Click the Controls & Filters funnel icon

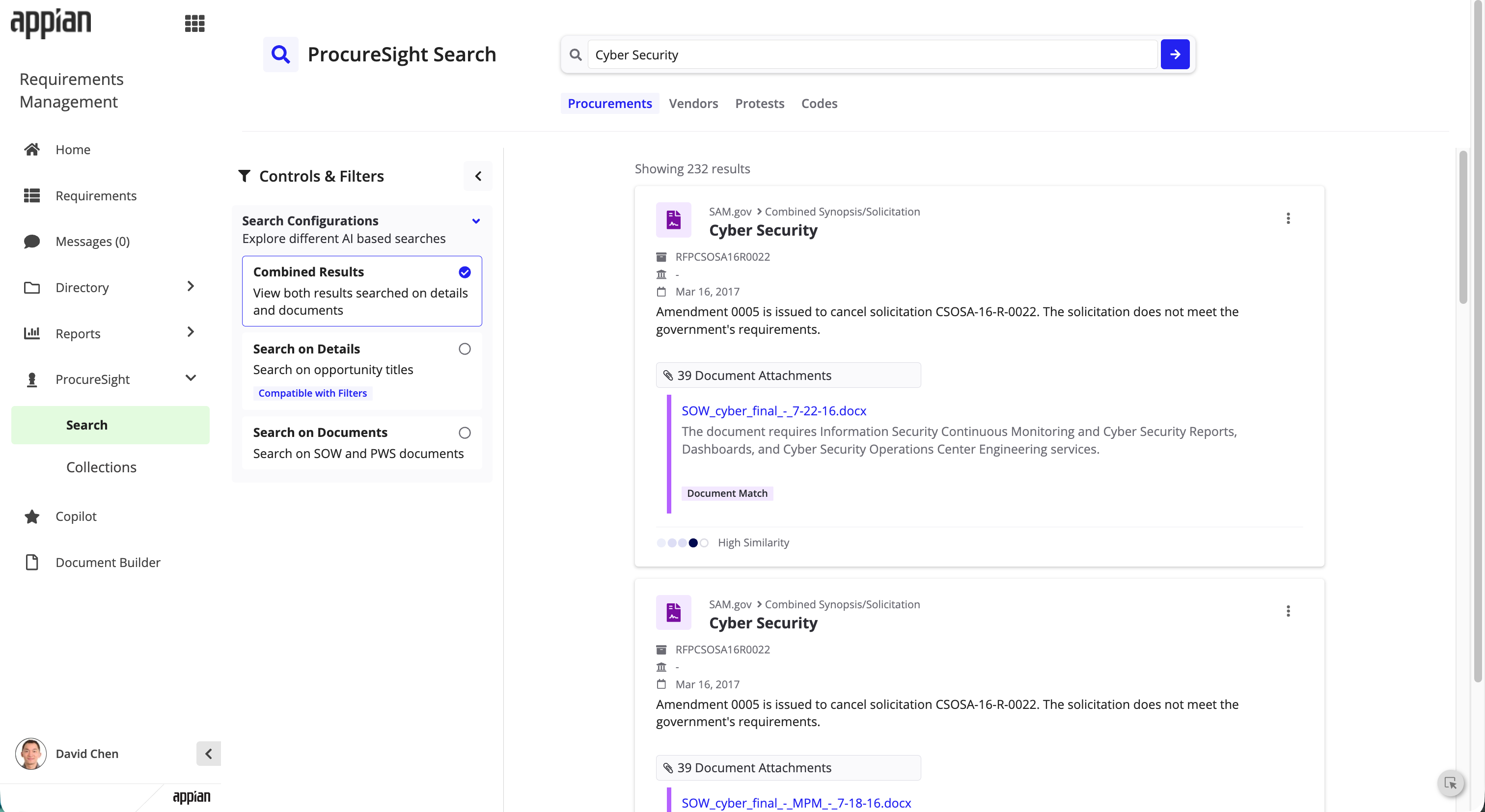[245, 176]
